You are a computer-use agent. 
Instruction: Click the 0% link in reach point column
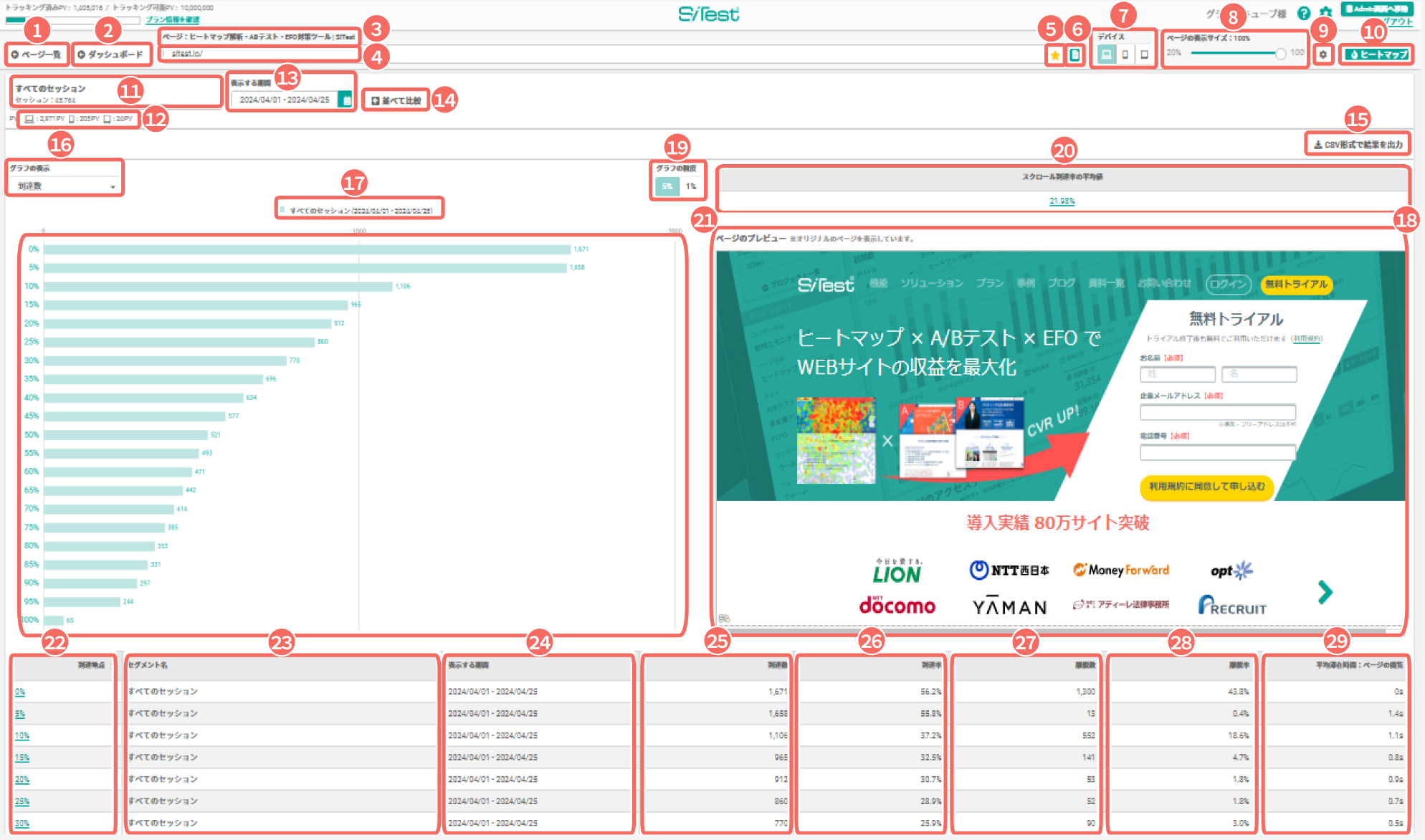(19, 692)
